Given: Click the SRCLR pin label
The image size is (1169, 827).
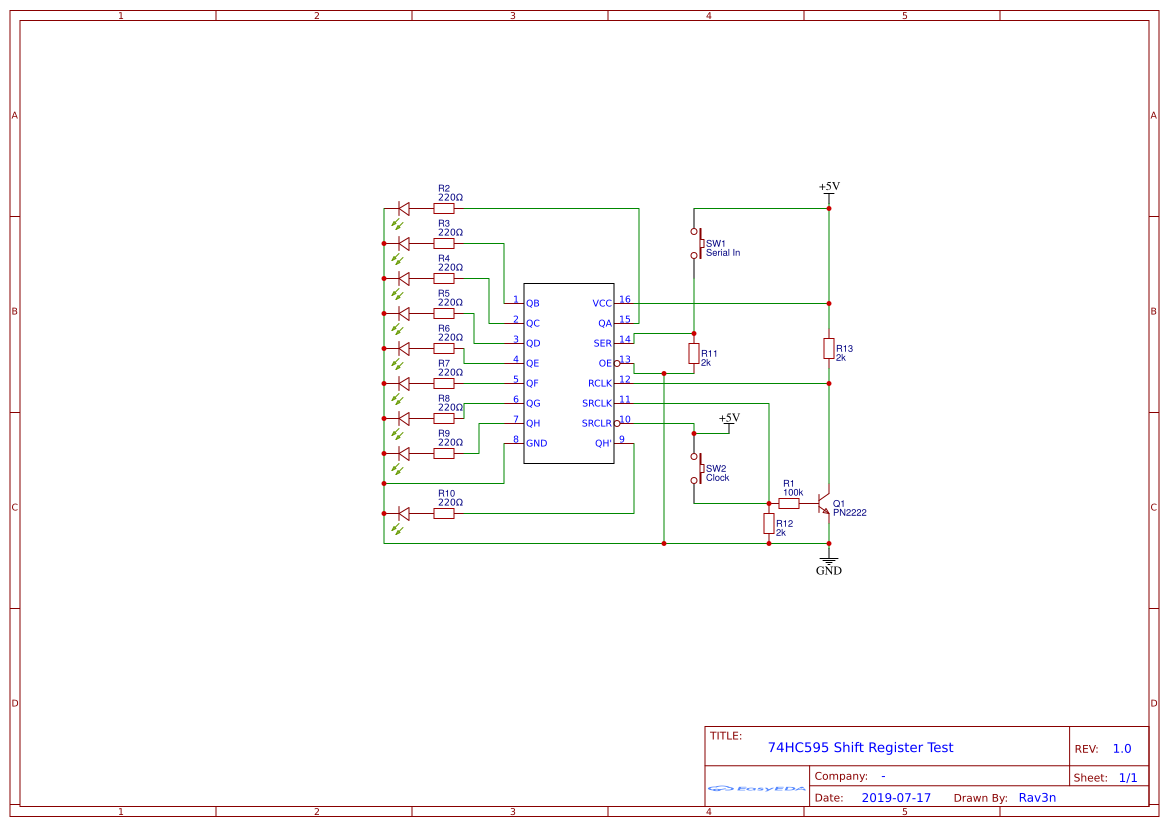Looking at the screenshot, I should pos(596,424).
